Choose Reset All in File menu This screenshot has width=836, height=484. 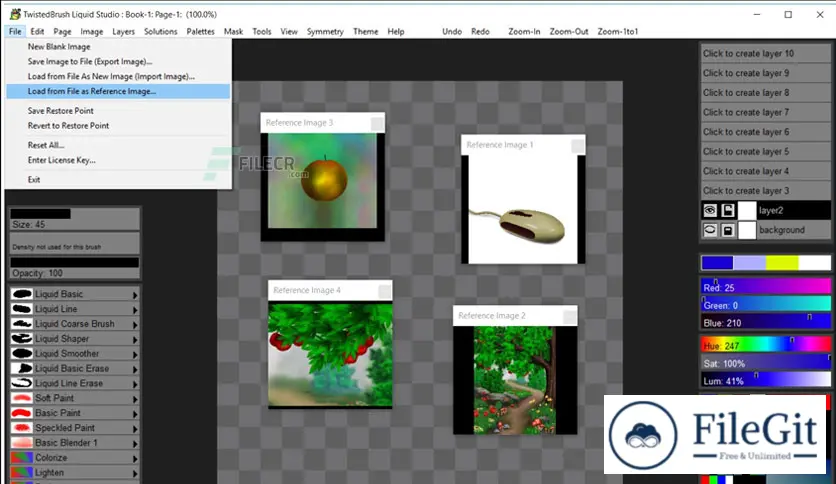click(118, 145)
